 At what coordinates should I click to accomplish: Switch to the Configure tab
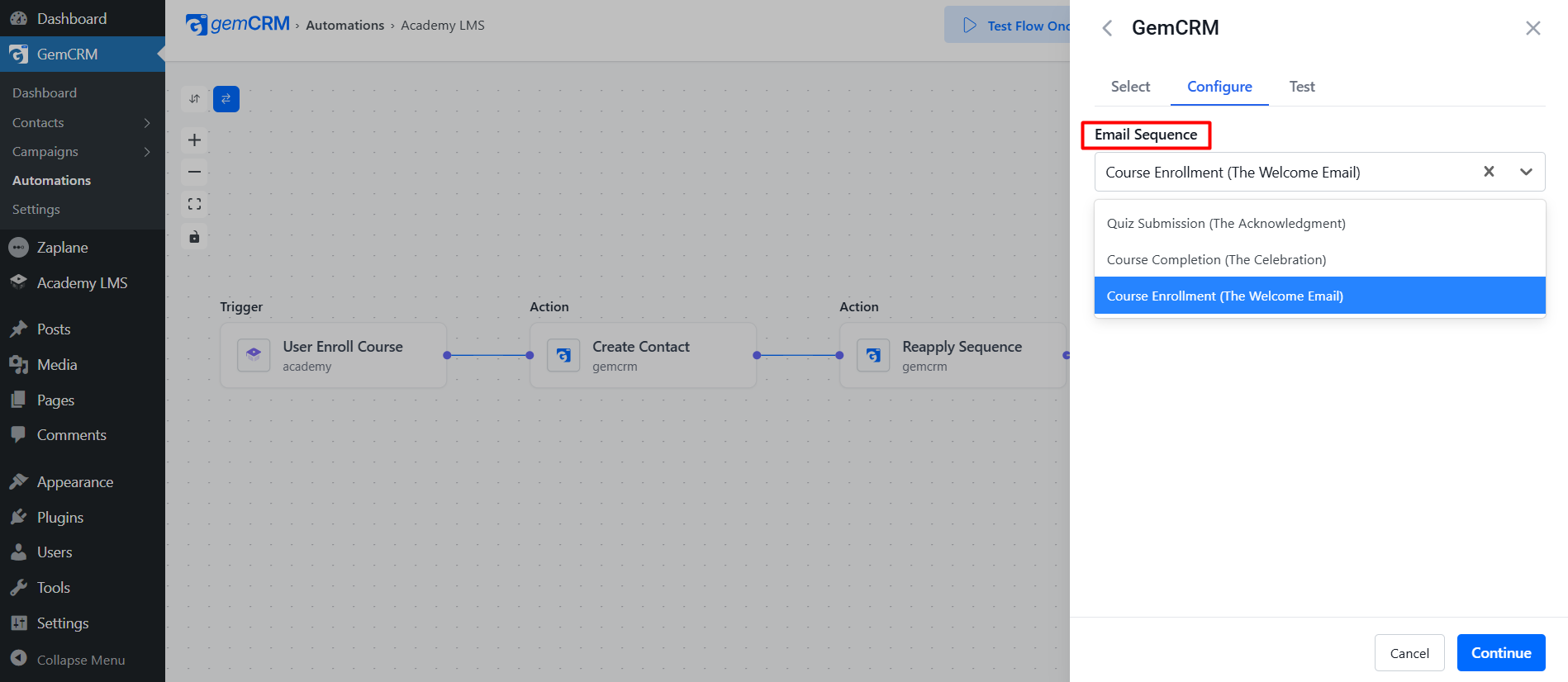coord(1219,87)
